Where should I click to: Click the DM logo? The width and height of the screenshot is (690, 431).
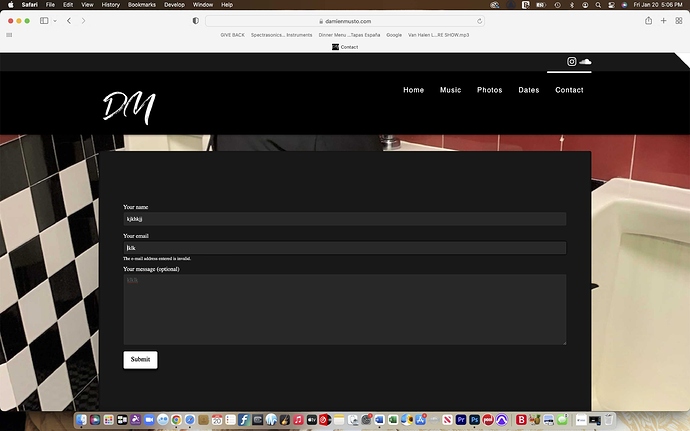point(129,107)
